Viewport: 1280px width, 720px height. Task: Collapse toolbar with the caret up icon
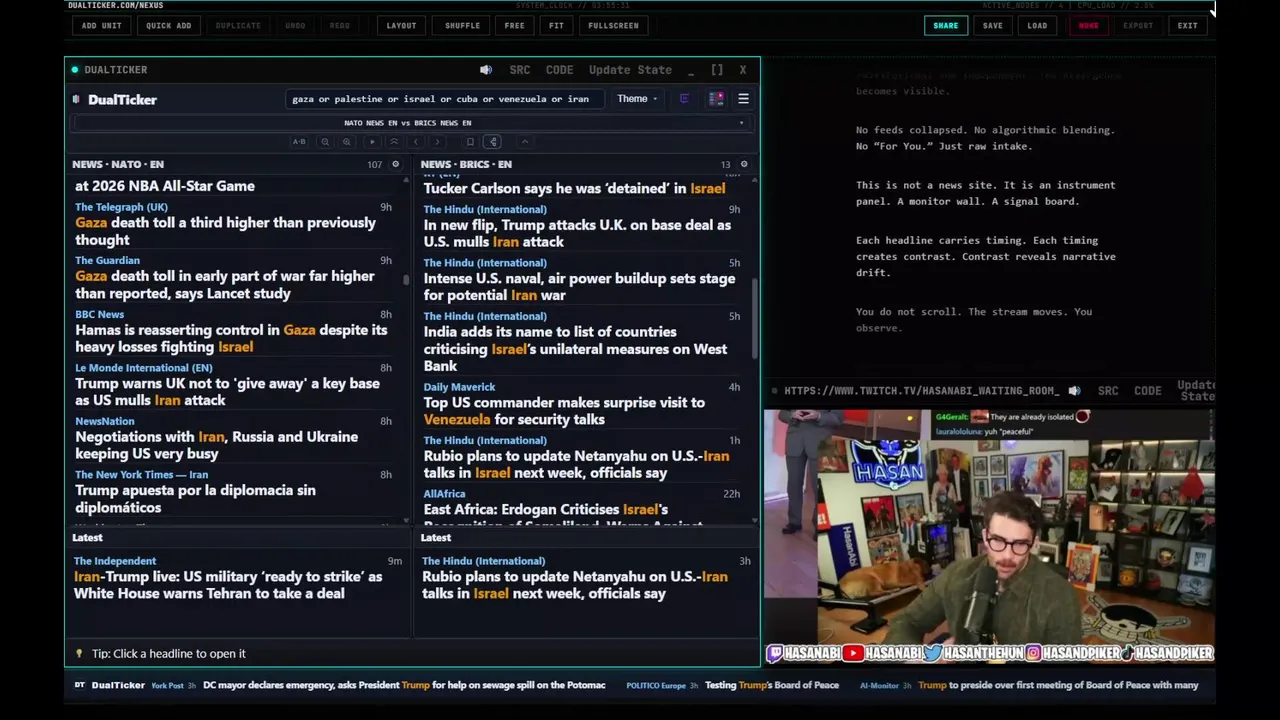[x=524, y=142]
